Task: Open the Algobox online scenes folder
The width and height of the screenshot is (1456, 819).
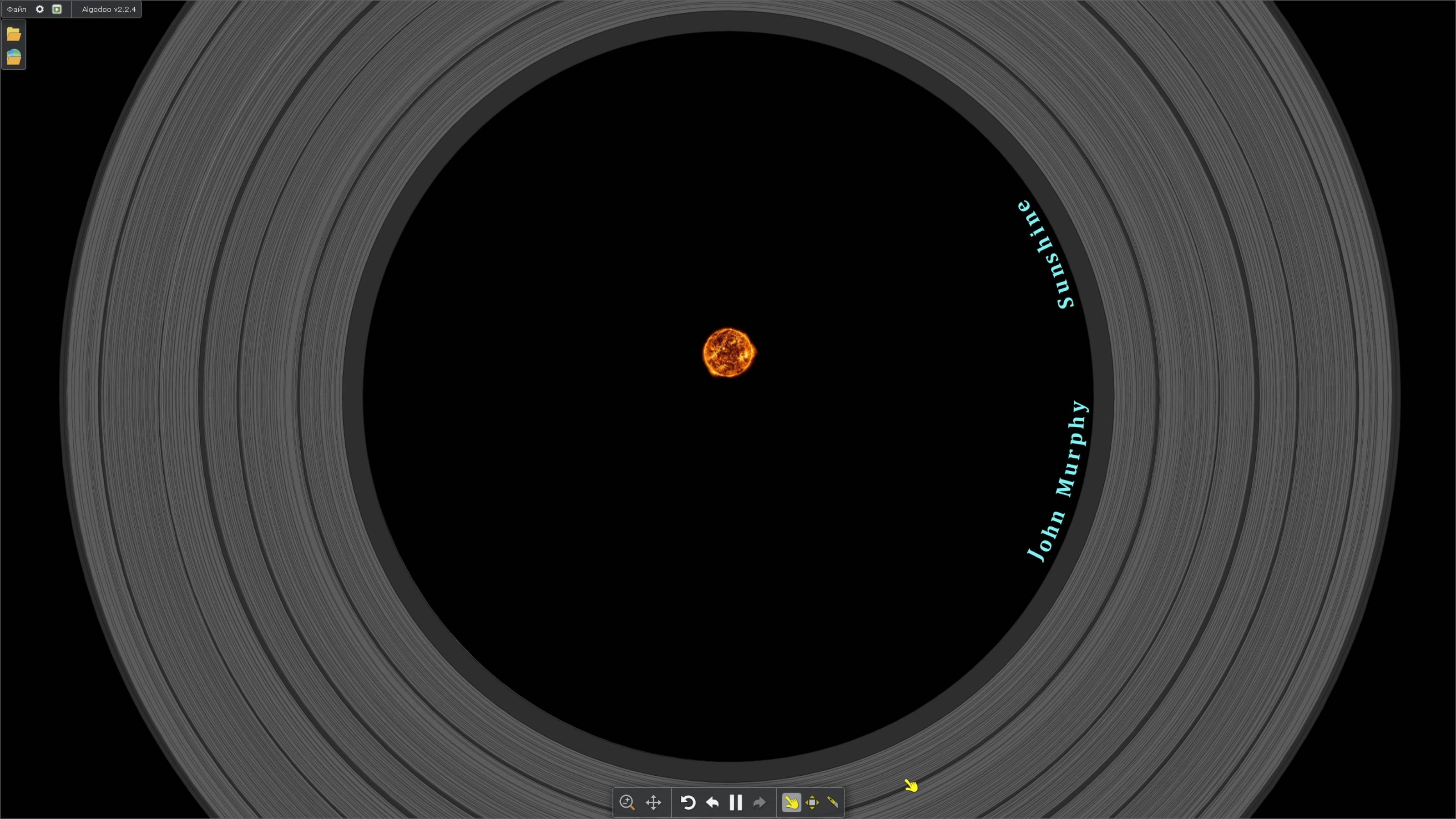Action: pyautogui.click(x=14, y=57)
